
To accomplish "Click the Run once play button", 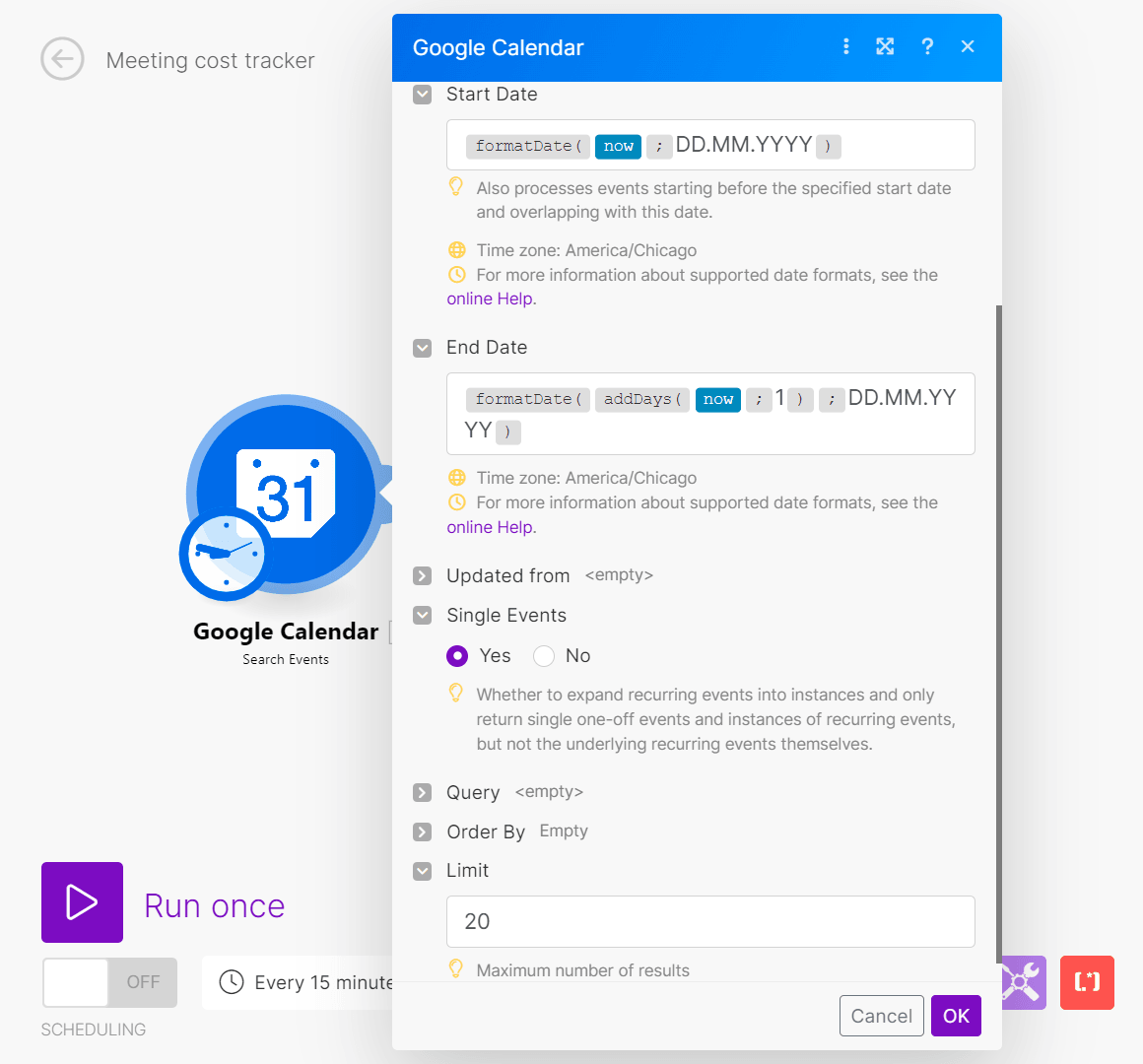I will tap(82, 902).
